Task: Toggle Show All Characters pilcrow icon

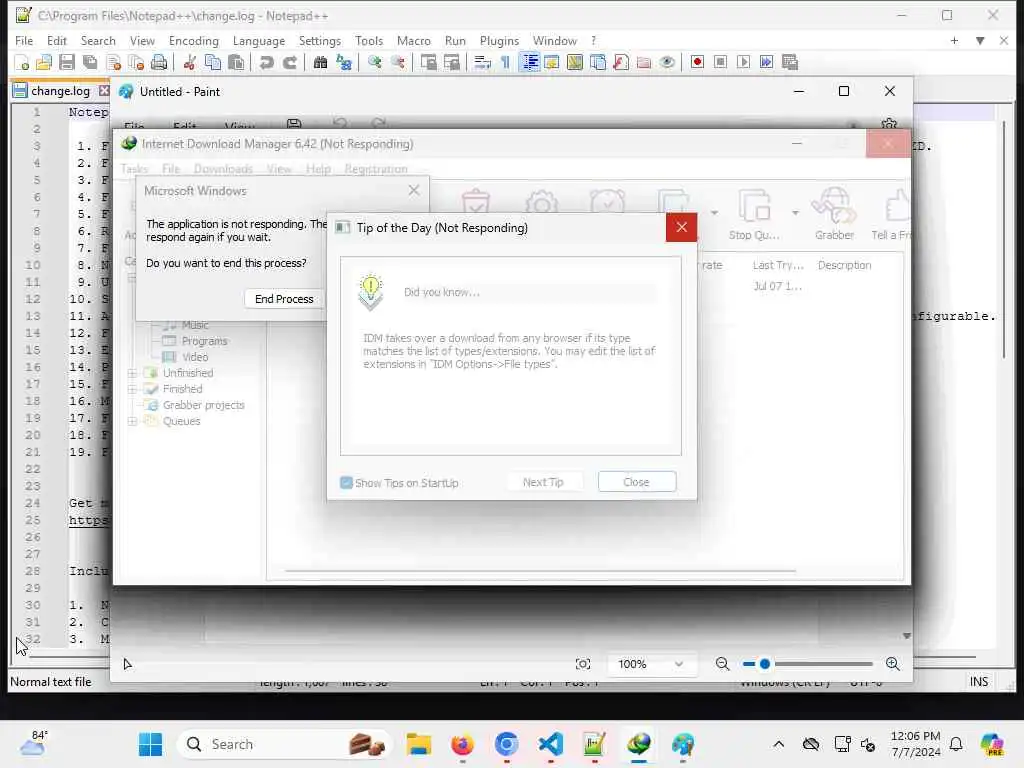Action: click(505, 63)
